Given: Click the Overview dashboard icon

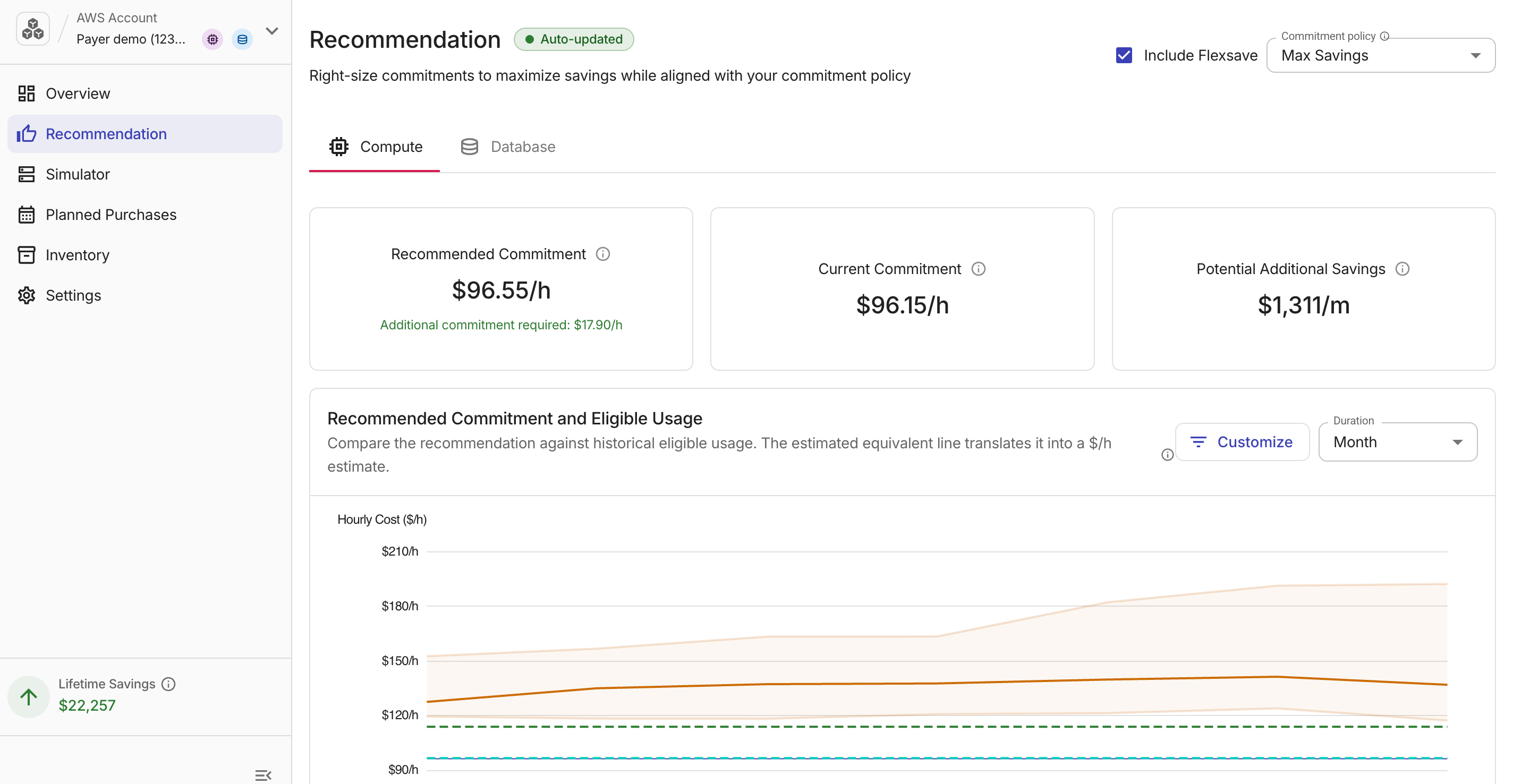Looking at the screenshot, I should click(x=27, y=93).
